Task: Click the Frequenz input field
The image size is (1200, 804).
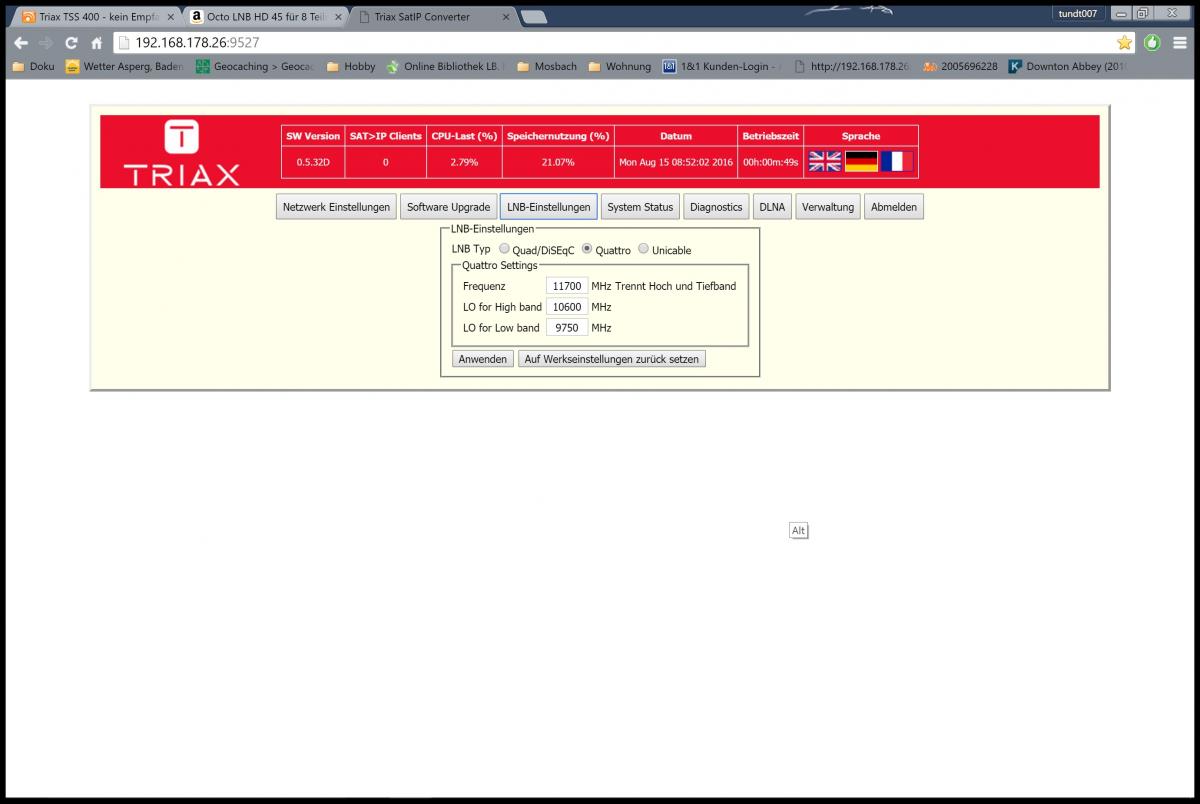Action: (x=567, y=286)
